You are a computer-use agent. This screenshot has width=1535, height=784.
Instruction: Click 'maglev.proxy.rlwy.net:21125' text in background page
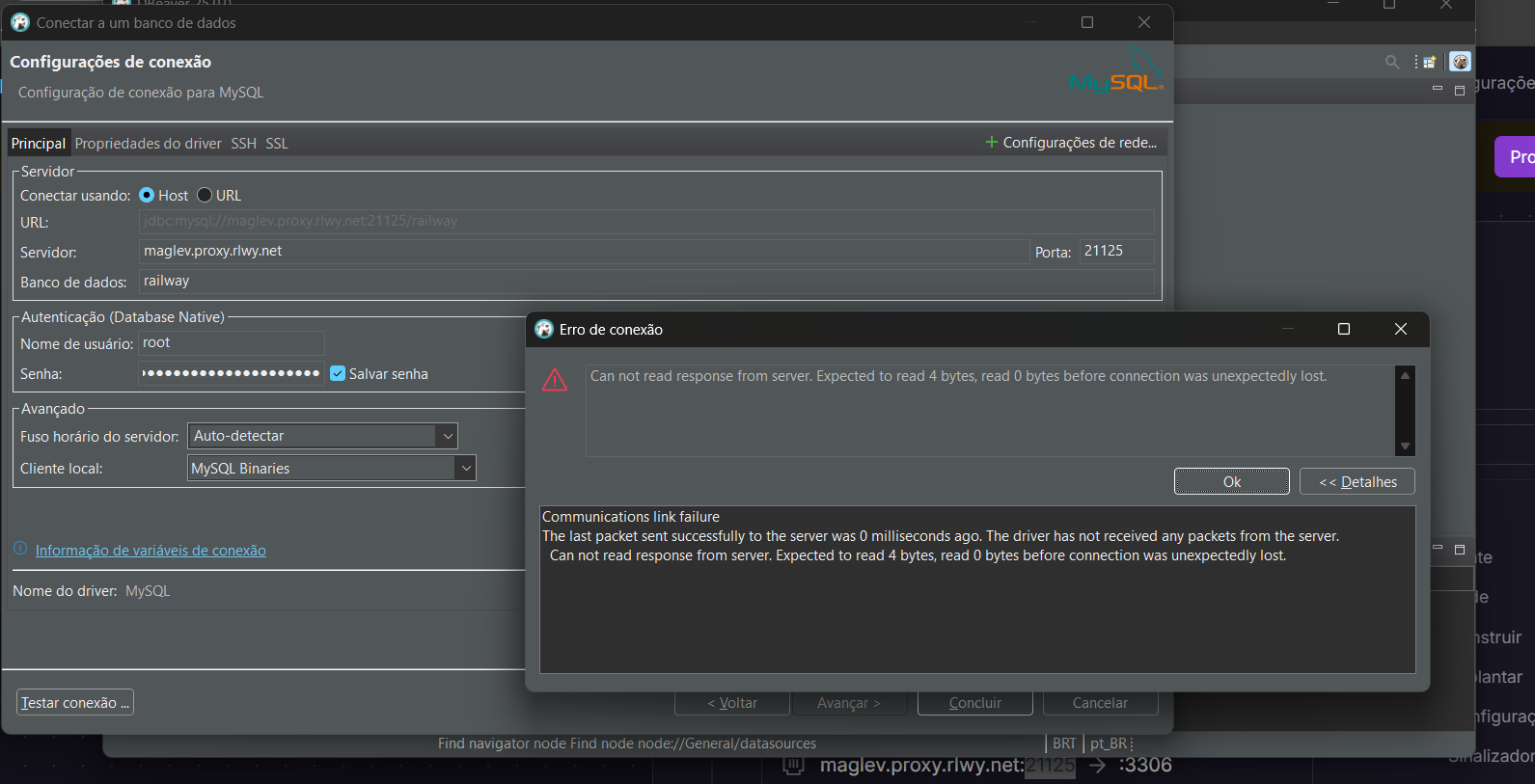point(947,765)
